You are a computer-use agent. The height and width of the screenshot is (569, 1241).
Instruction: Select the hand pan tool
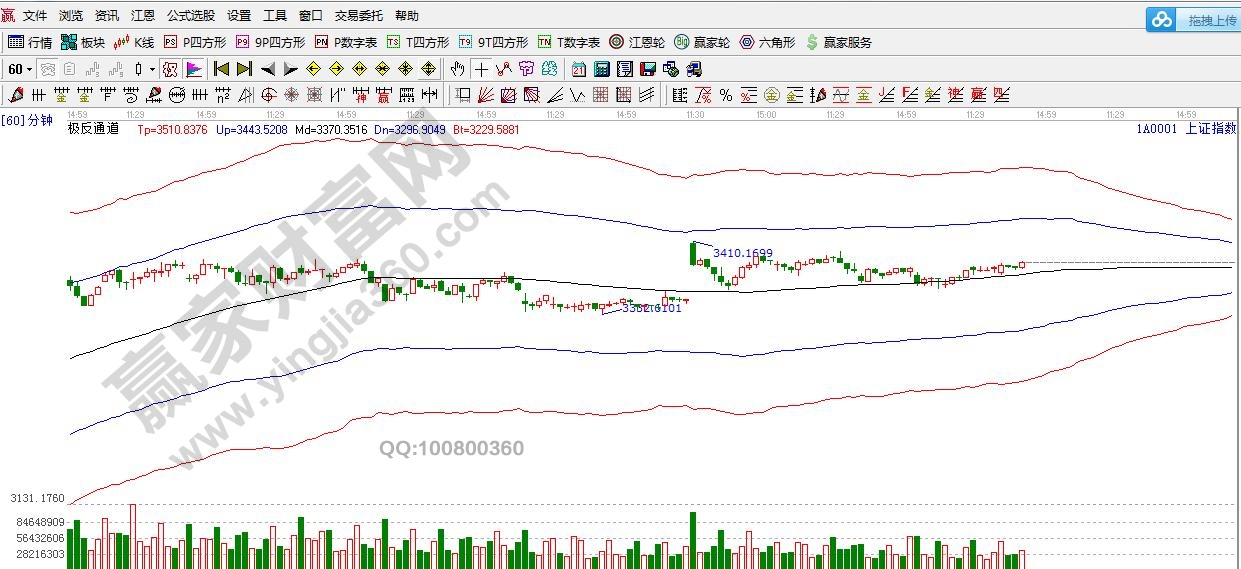457,69
